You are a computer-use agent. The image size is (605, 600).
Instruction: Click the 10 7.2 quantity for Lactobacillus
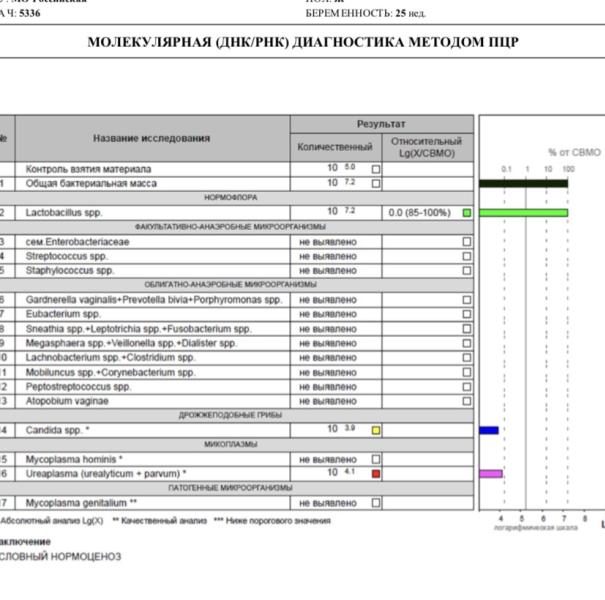pos(341,211)
